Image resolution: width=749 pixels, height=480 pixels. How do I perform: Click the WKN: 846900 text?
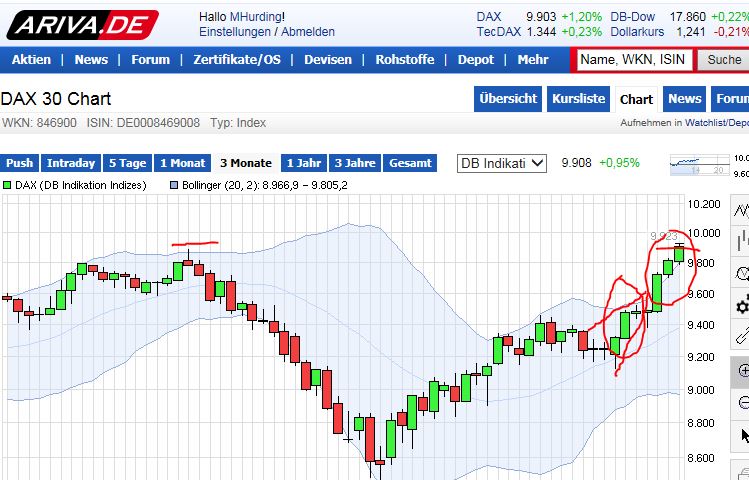click(39, 123)
